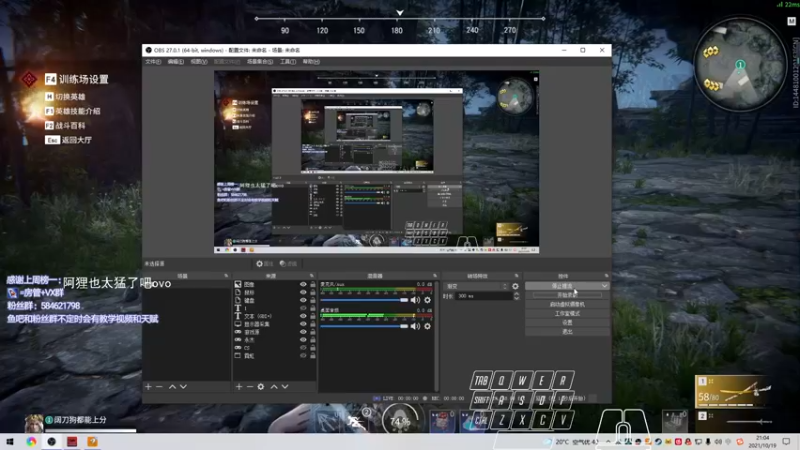Image resolution: width=800 pixels, height=450 pixels.
Task: Move the source up with the arrow
Action: pos(274,387)
